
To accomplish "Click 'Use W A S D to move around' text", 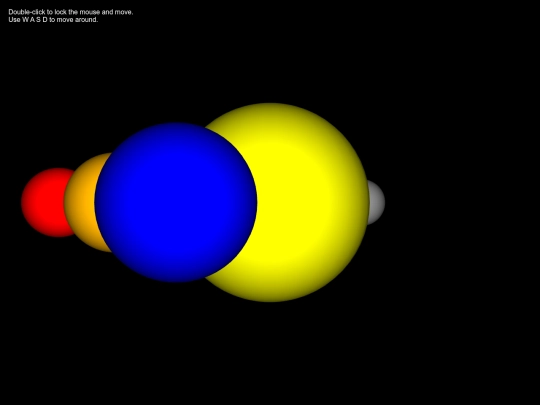I will point(53,20).
